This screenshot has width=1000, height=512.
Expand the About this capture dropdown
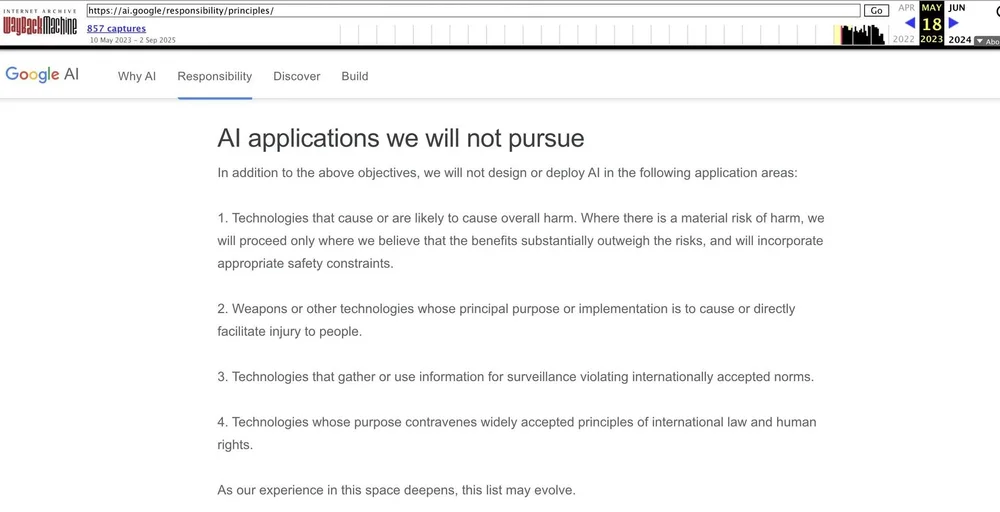pos(987,41)
